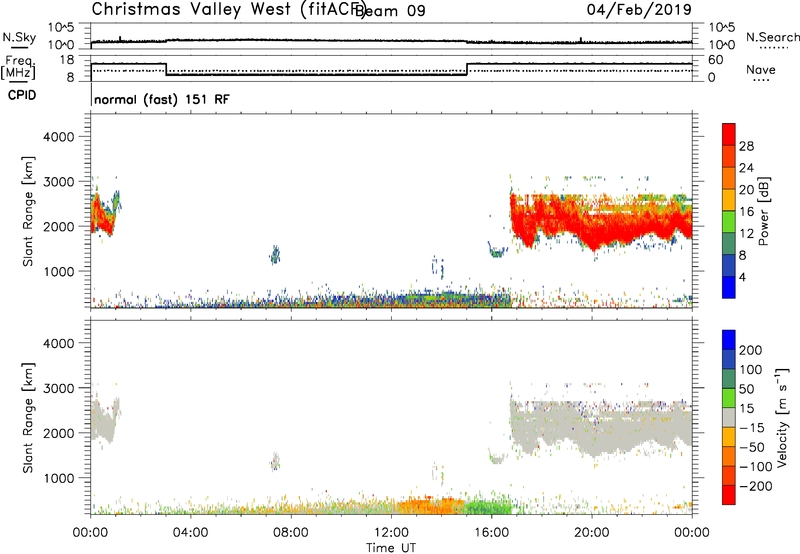The width and height of the screenshot is (800, 554).
Task: Click the '24' label on the power colorbar
Action: (746, 168)
